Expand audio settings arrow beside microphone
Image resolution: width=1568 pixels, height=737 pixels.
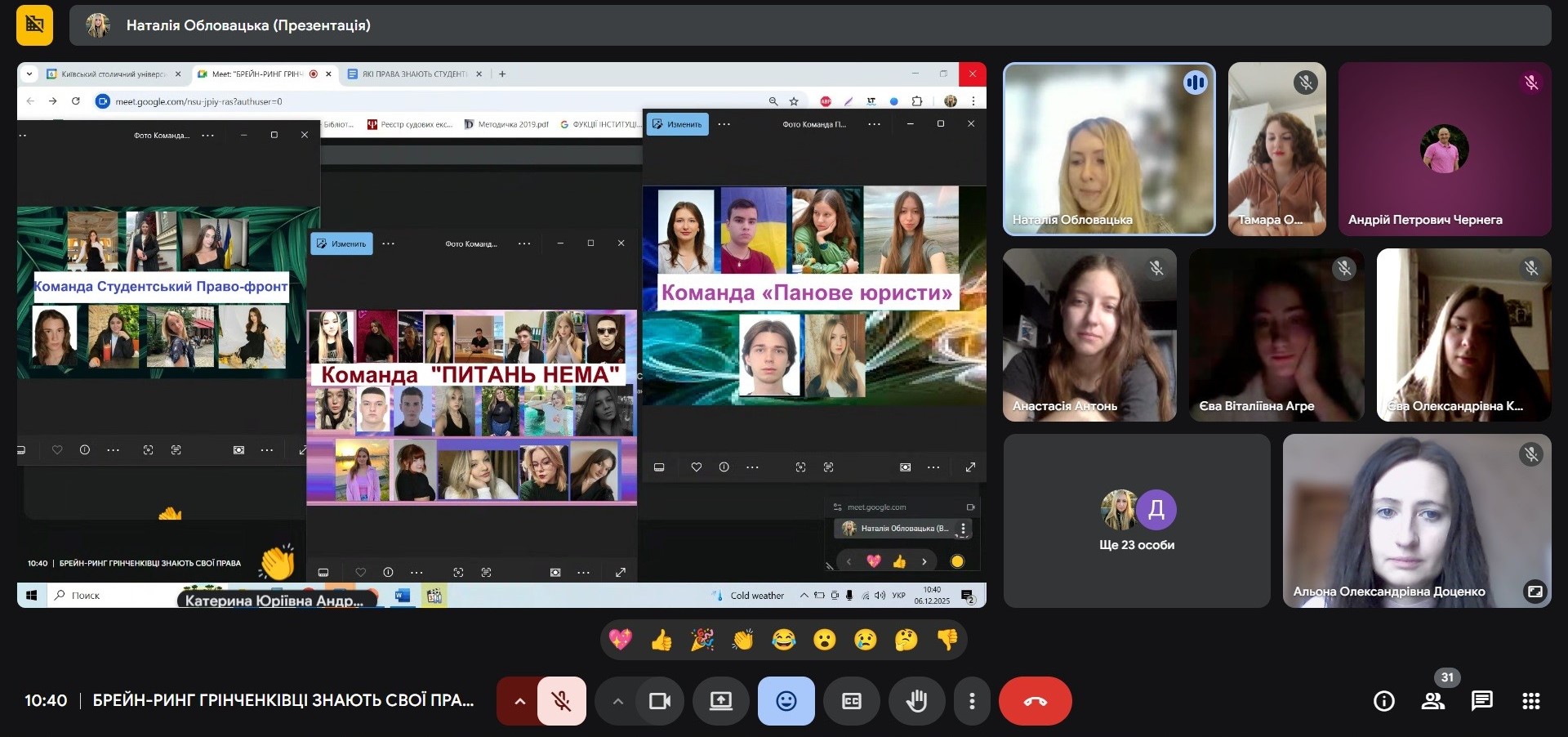[519, 701]
